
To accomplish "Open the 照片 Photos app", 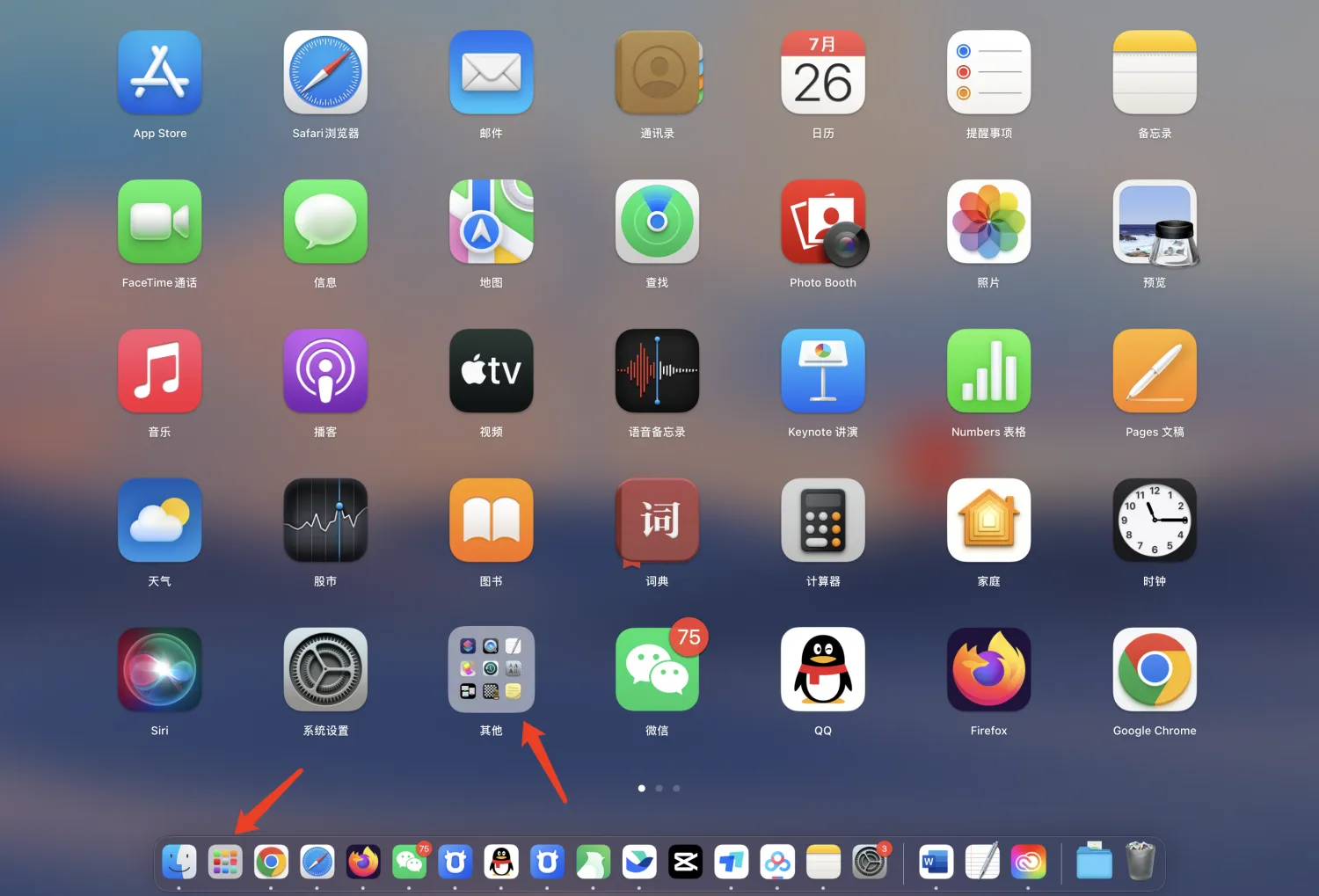I will [988, 222].
